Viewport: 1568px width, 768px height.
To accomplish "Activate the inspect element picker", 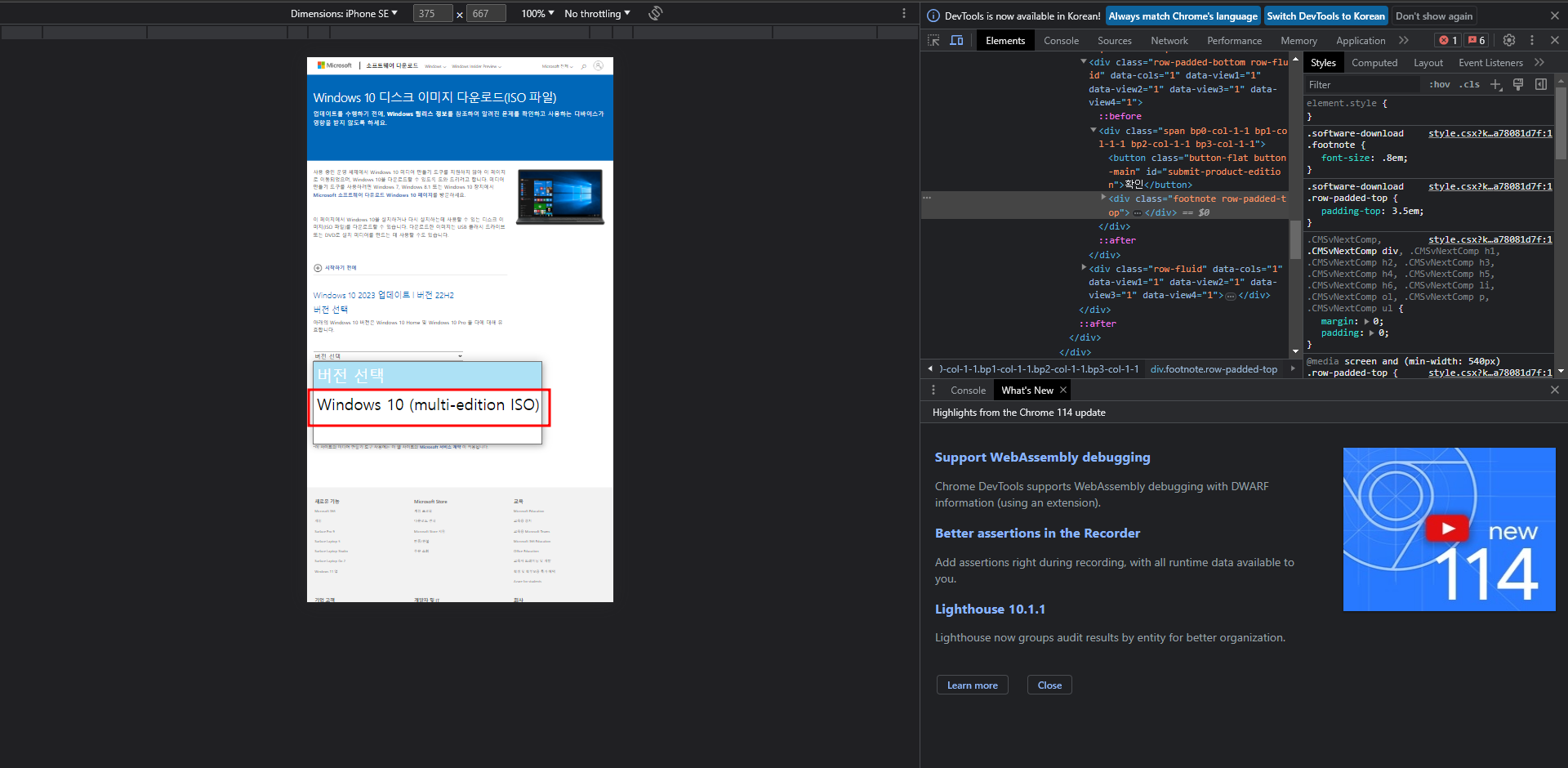I will (x=934, y=40).
